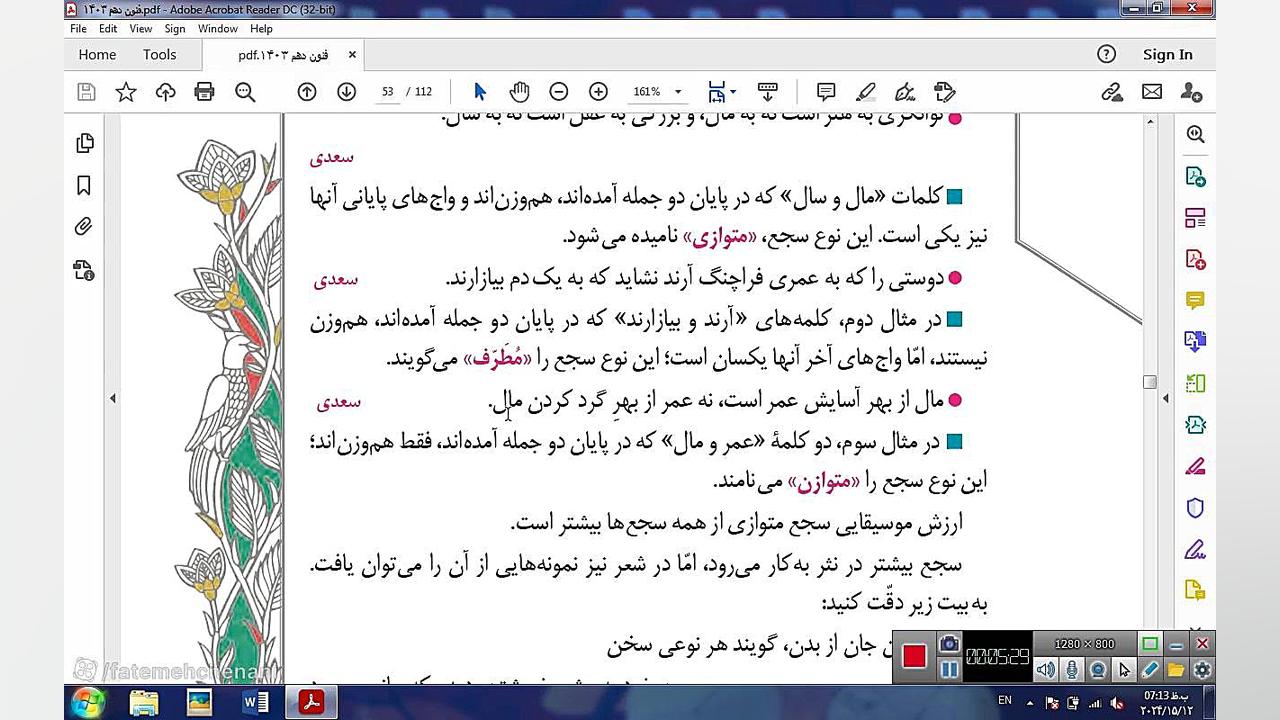Toggle webcam capture
The width and height of the screenshot is (1280, 720).
click(x=1098, y=670)
